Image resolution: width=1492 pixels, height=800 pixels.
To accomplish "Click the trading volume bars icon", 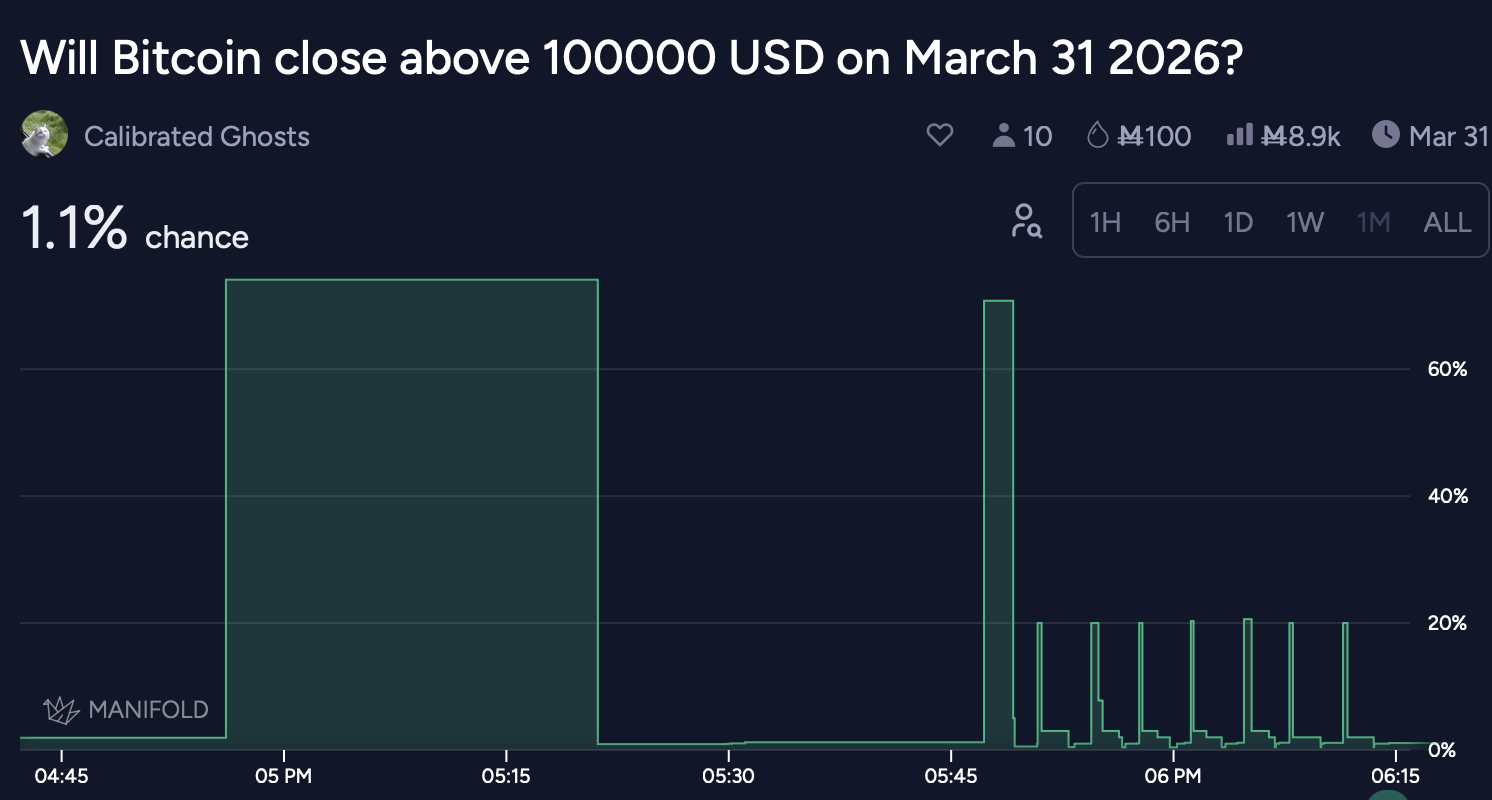I will click(x=1240, y=135).
